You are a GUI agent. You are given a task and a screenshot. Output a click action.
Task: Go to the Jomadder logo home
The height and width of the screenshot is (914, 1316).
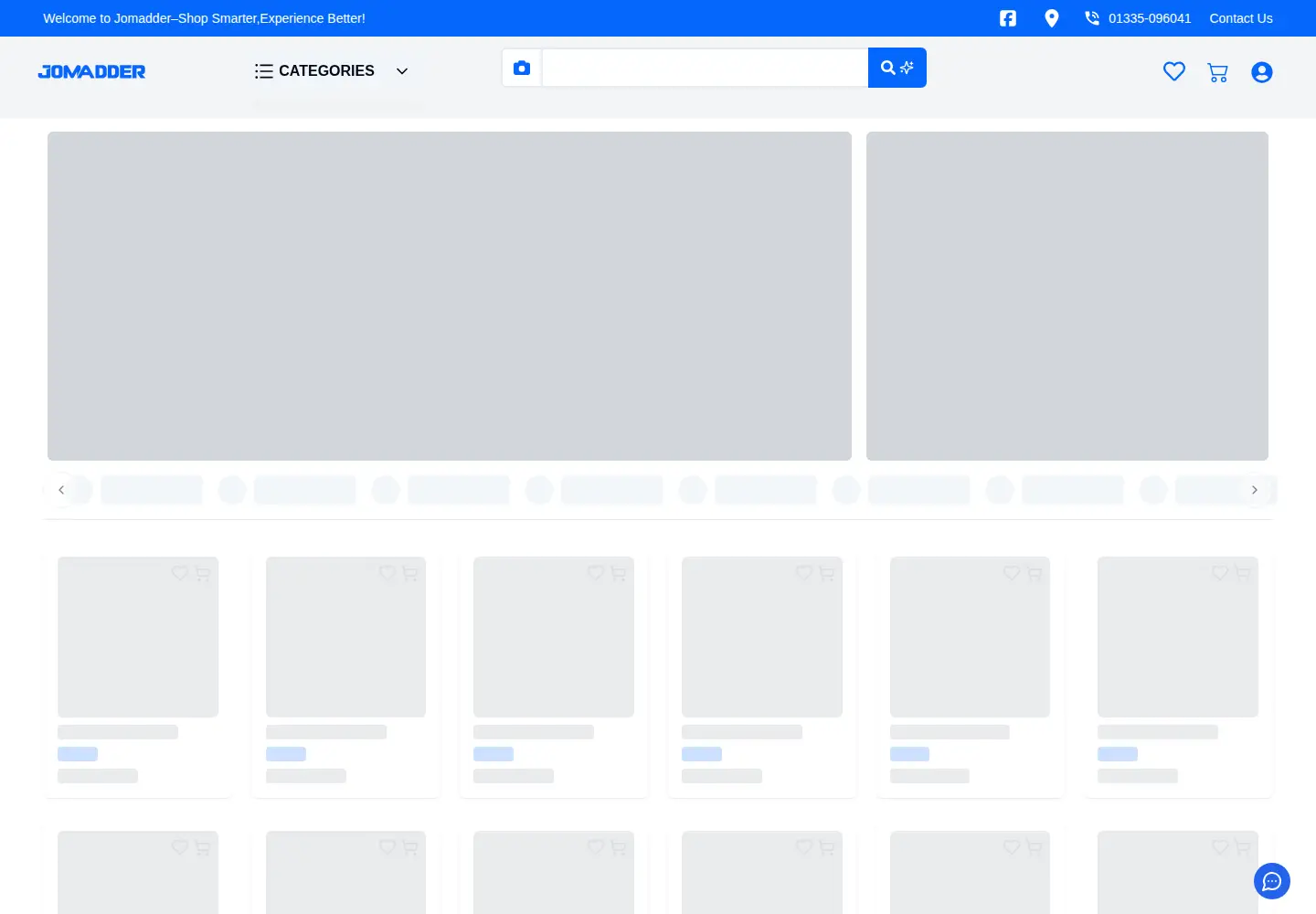tap(91, 71)
